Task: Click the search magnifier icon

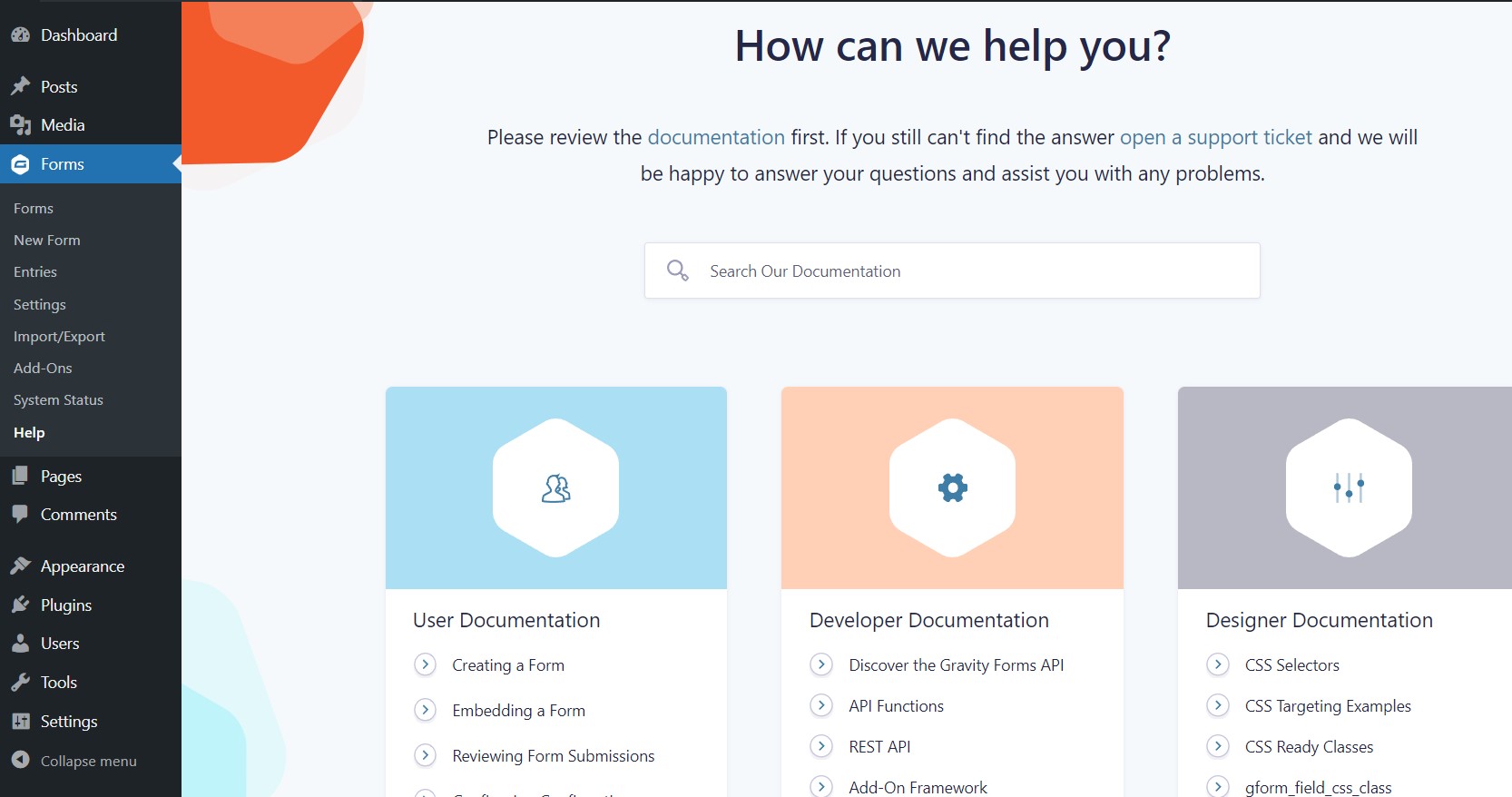Action: point(677,271)
